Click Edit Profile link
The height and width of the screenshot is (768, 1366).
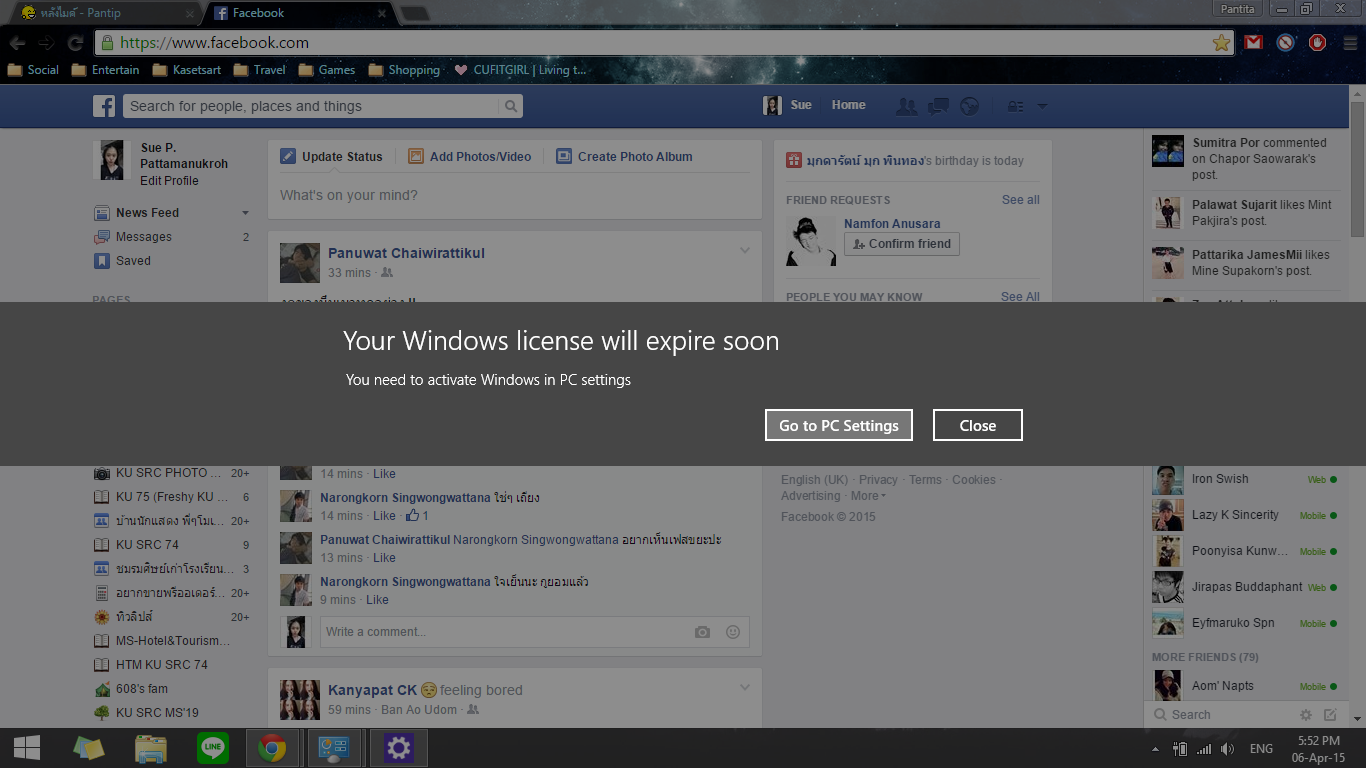click(x=169, y=181)
